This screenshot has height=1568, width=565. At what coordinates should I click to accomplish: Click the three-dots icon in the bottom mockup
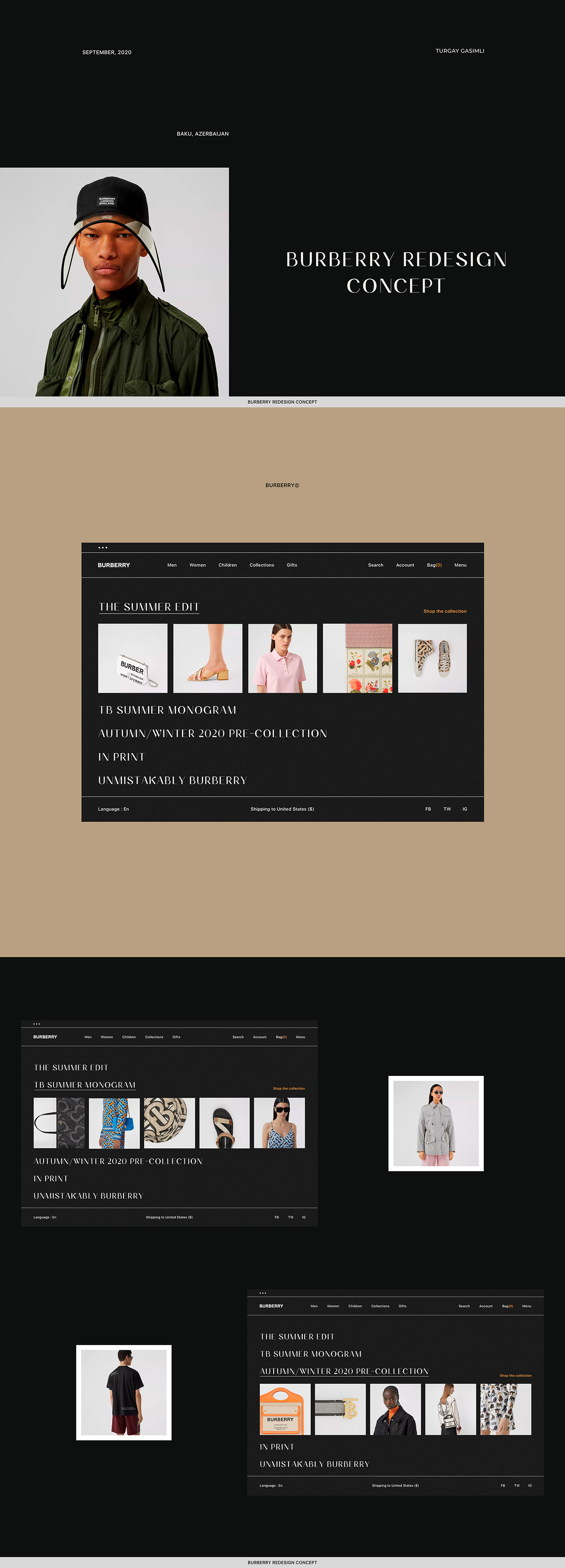coord(263,1292)
